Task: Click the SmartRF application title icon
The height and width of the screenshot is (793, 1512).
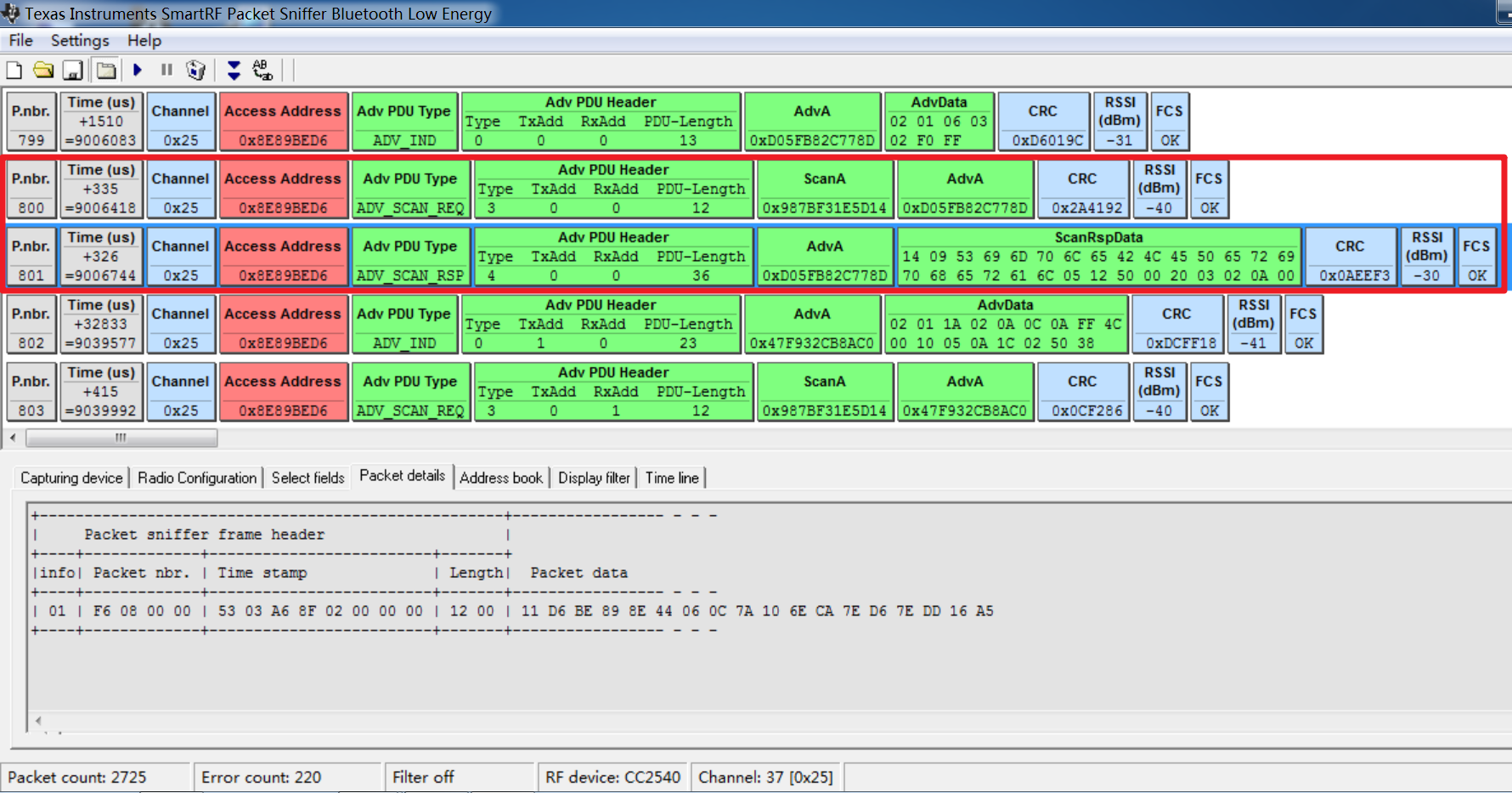Action: click(x=10, y=13)
